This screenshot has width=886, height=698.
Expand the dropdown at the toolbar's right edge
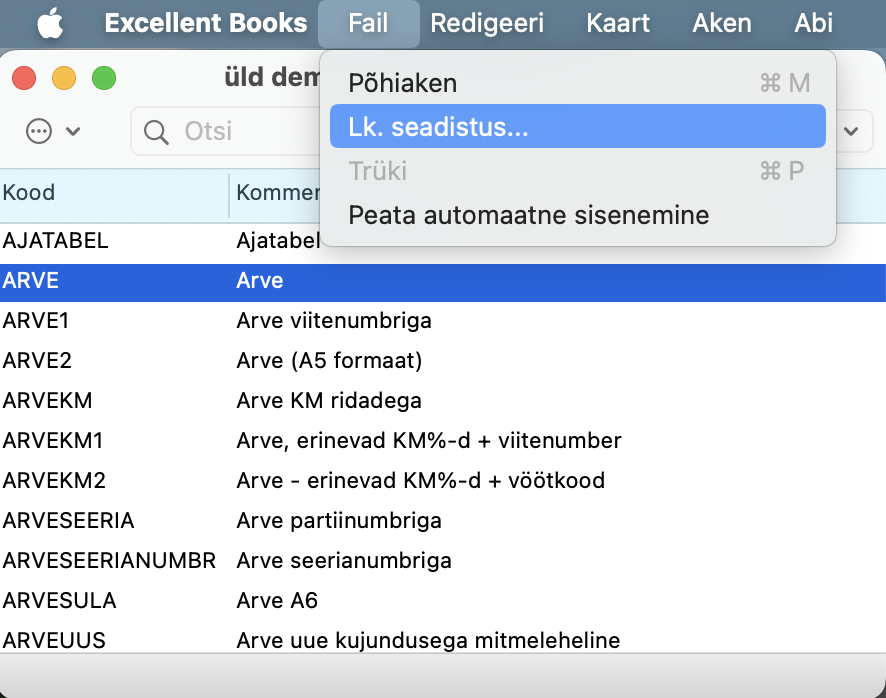click(x=852, y=131)
